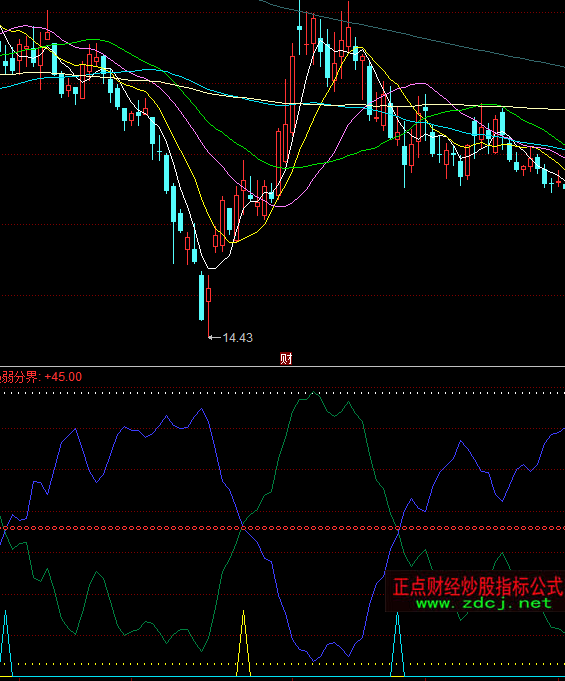The image size is (565, 681).
Task: Open the www.zdcj.net link
Action: [x=483, y=603]
